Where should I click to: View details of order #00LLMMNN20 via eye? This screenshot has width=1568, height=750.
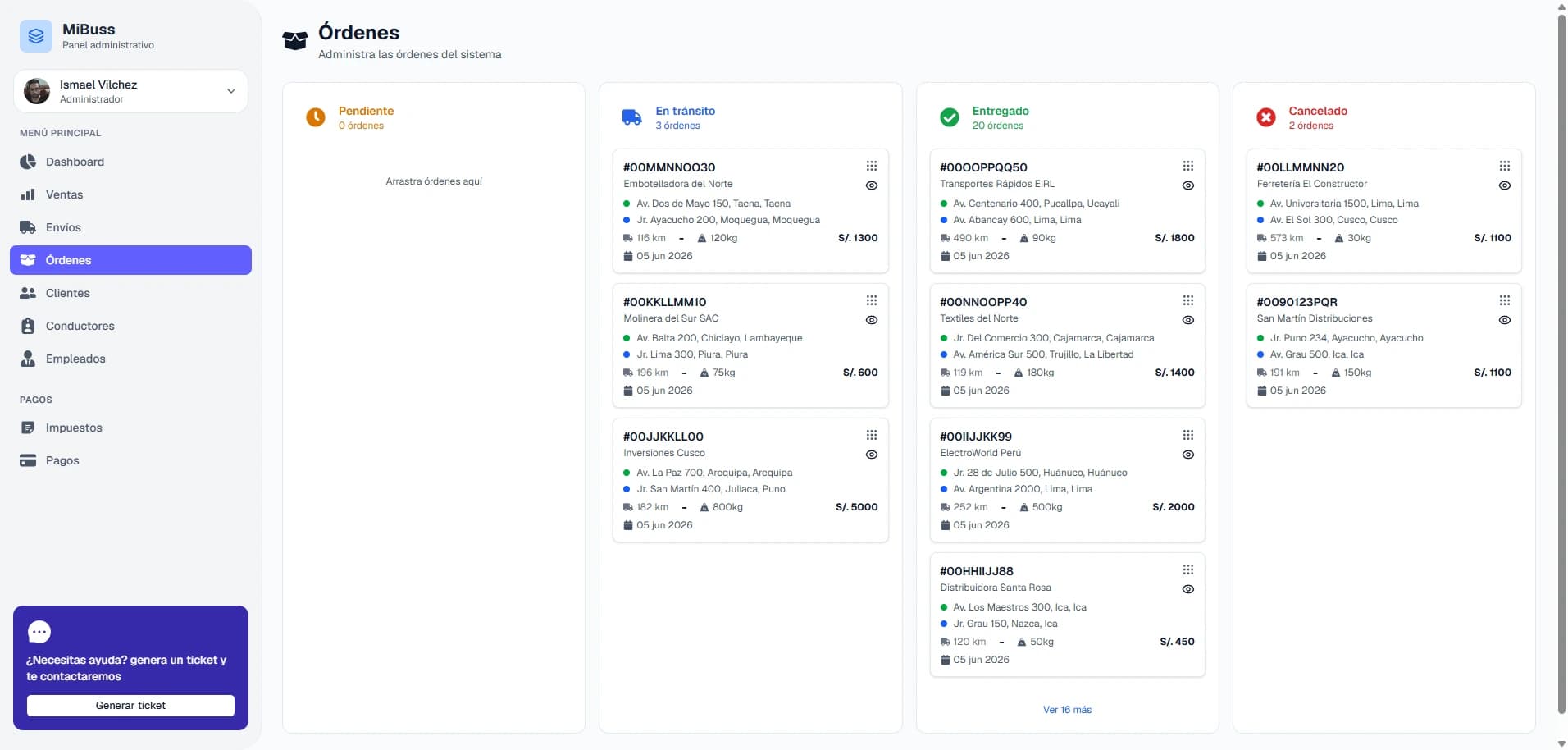[x=1505, y=185]
